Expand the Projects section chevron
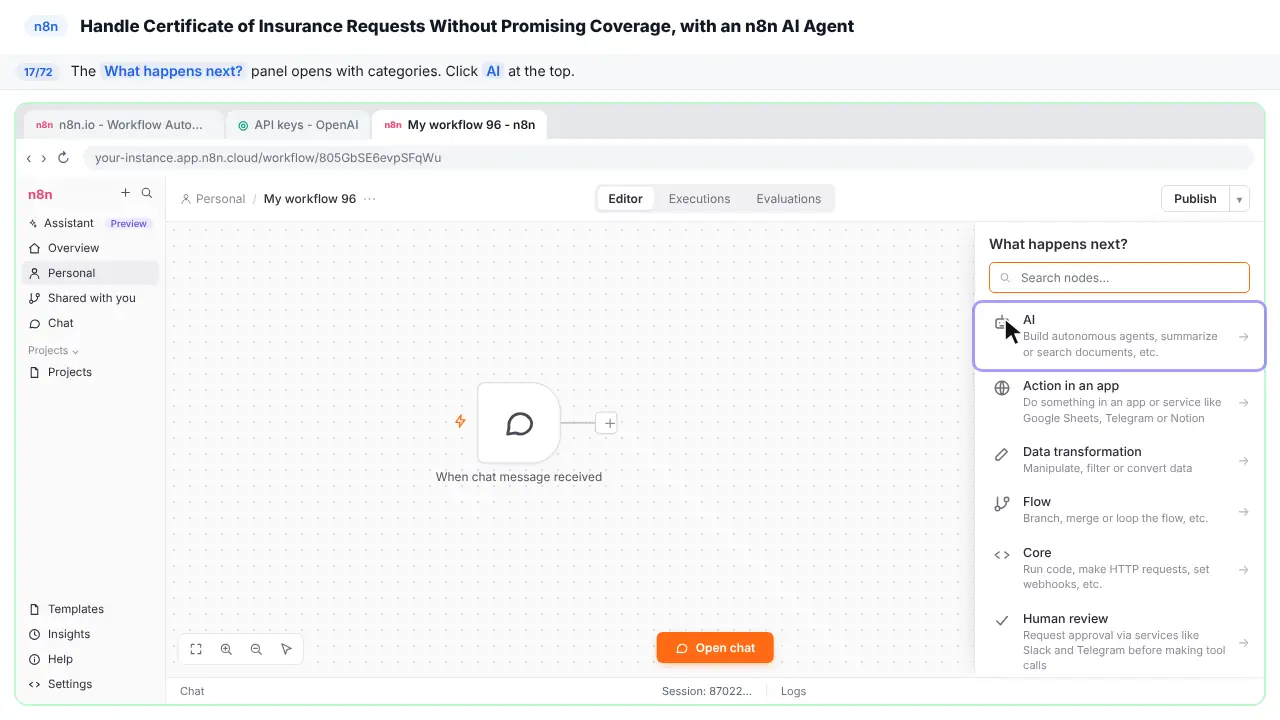1280x720 pixels. [75, 351]
